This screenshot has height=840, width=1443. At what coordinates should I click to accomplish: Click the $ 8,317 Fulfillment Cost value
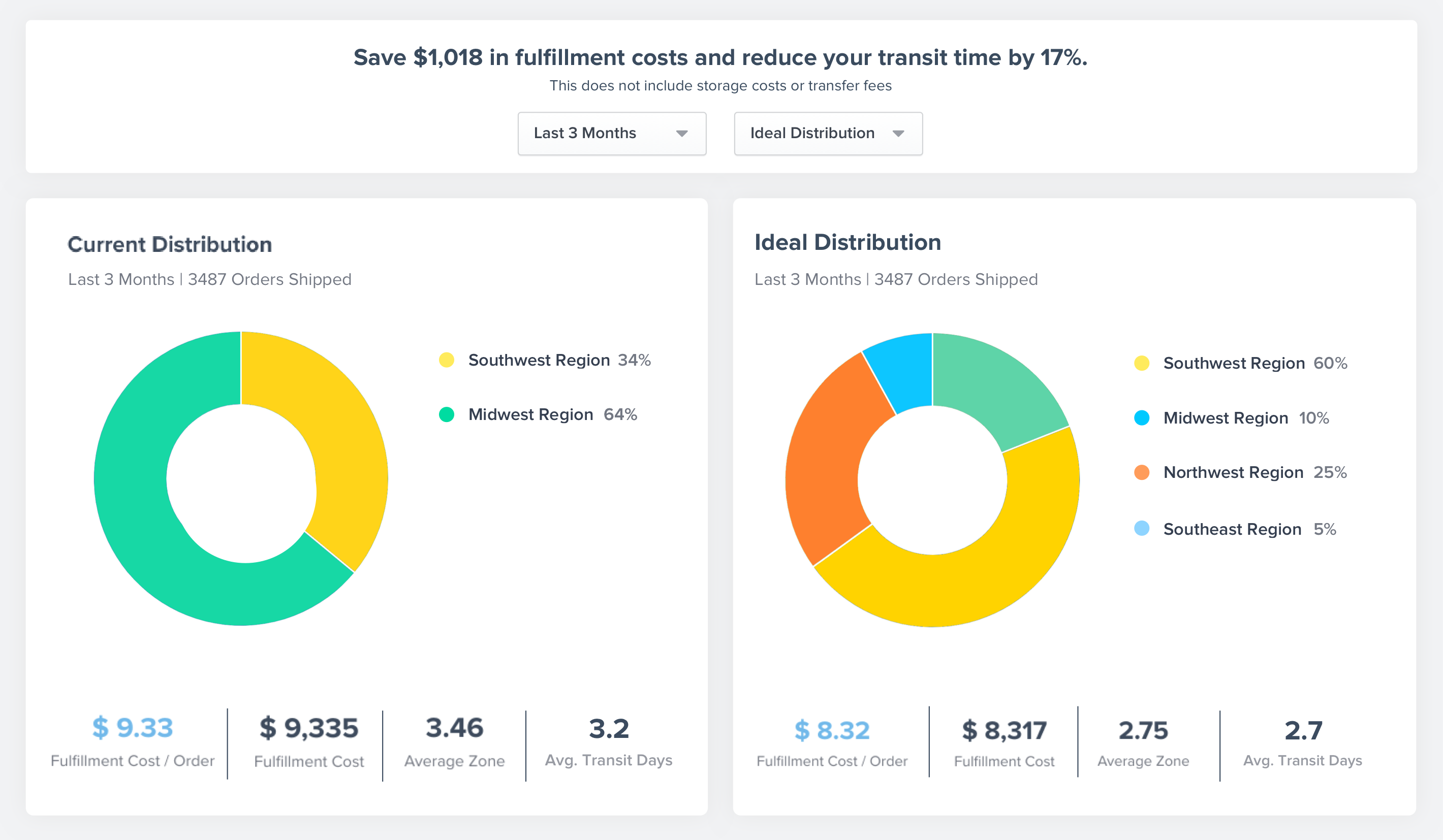coord(1004,731)
